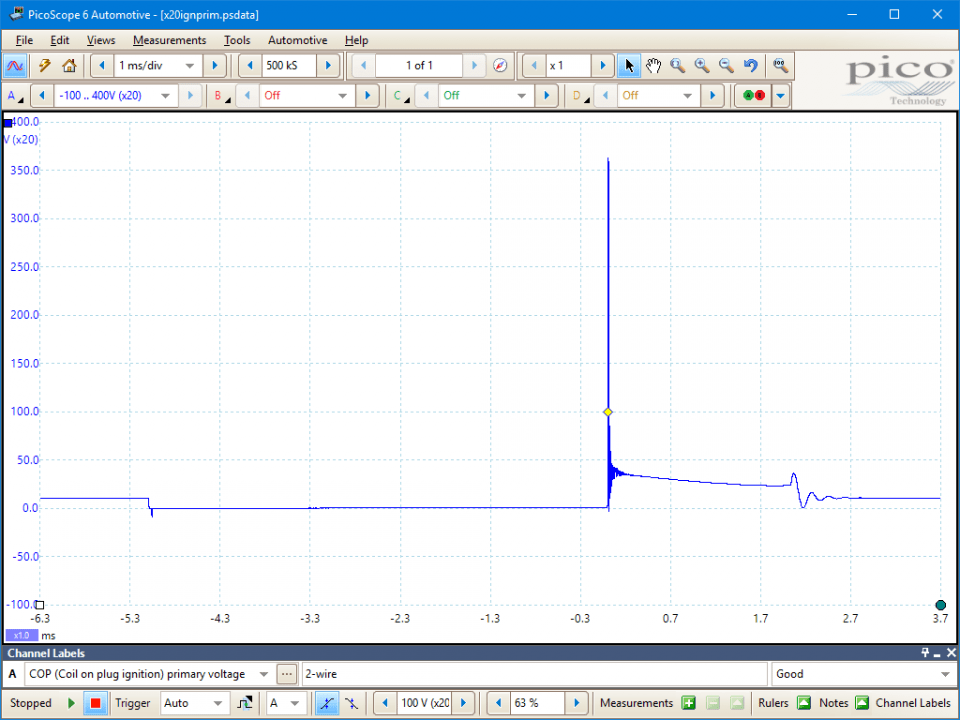
Task: Increase the 63 % pre-trigger value
Action: [577, 703]
